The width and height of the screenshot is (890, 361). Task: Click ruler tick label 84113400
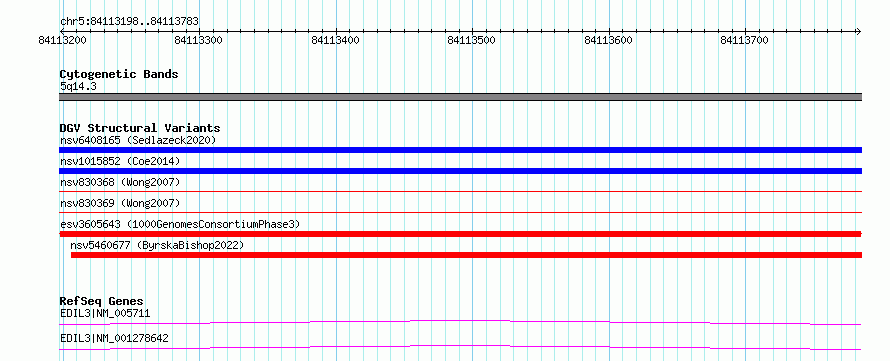click(x=335, y=40)
